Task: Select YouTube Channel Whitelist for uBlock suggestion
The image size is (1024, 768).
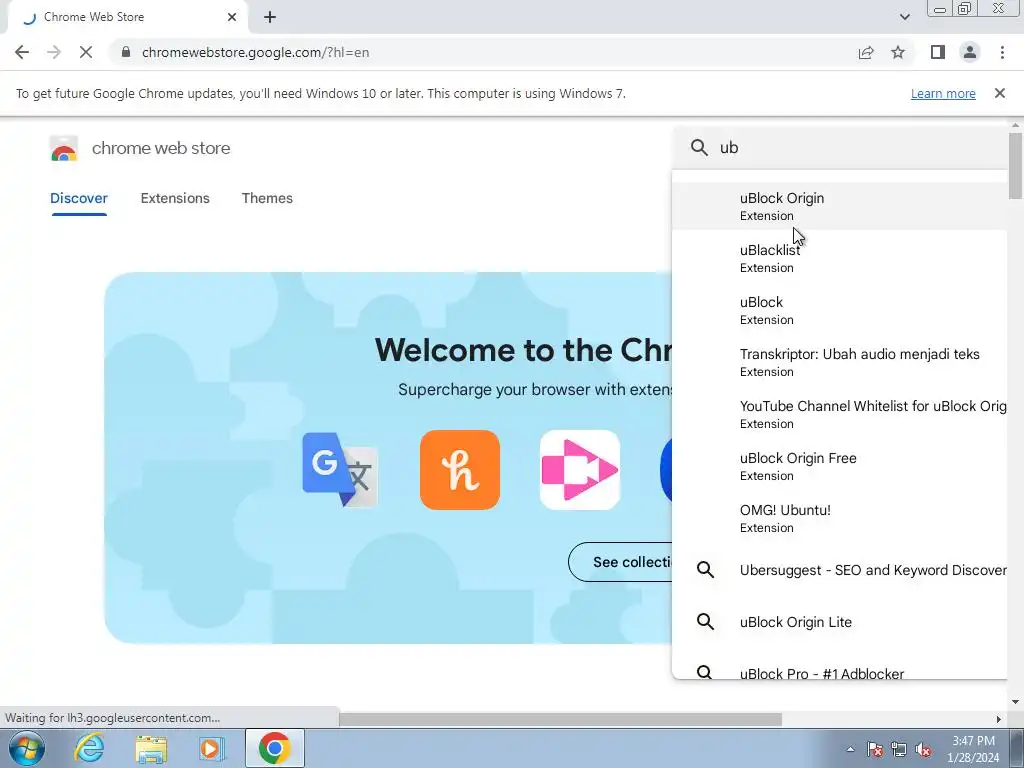Action: pyautogui.click(x=840, y=414)
